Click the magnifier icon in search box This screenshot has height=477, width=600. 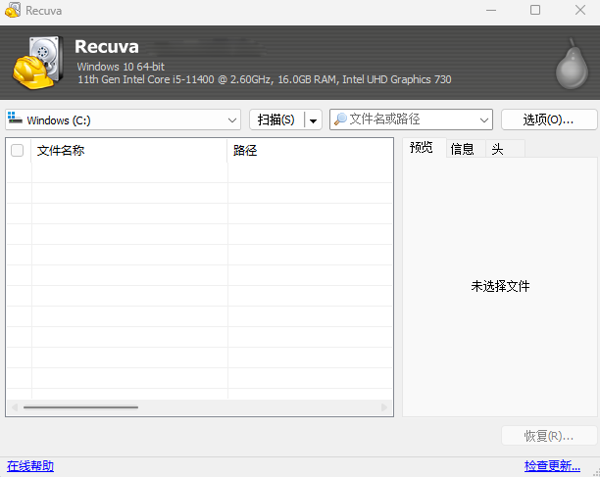pyautogui.click(x=340, y=120)
